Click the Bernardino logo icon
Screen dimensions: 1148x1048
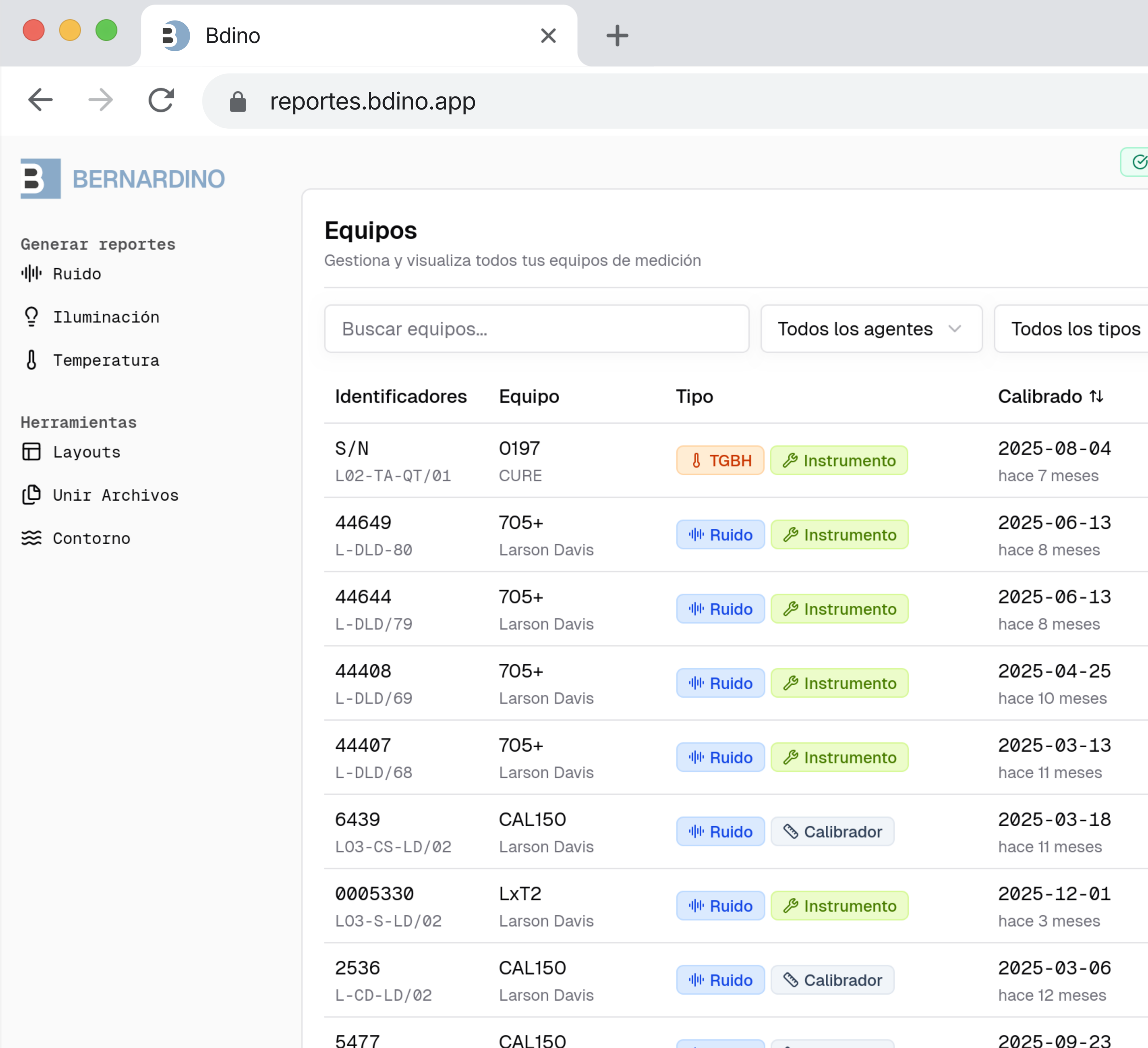click(x=40, y=178)
